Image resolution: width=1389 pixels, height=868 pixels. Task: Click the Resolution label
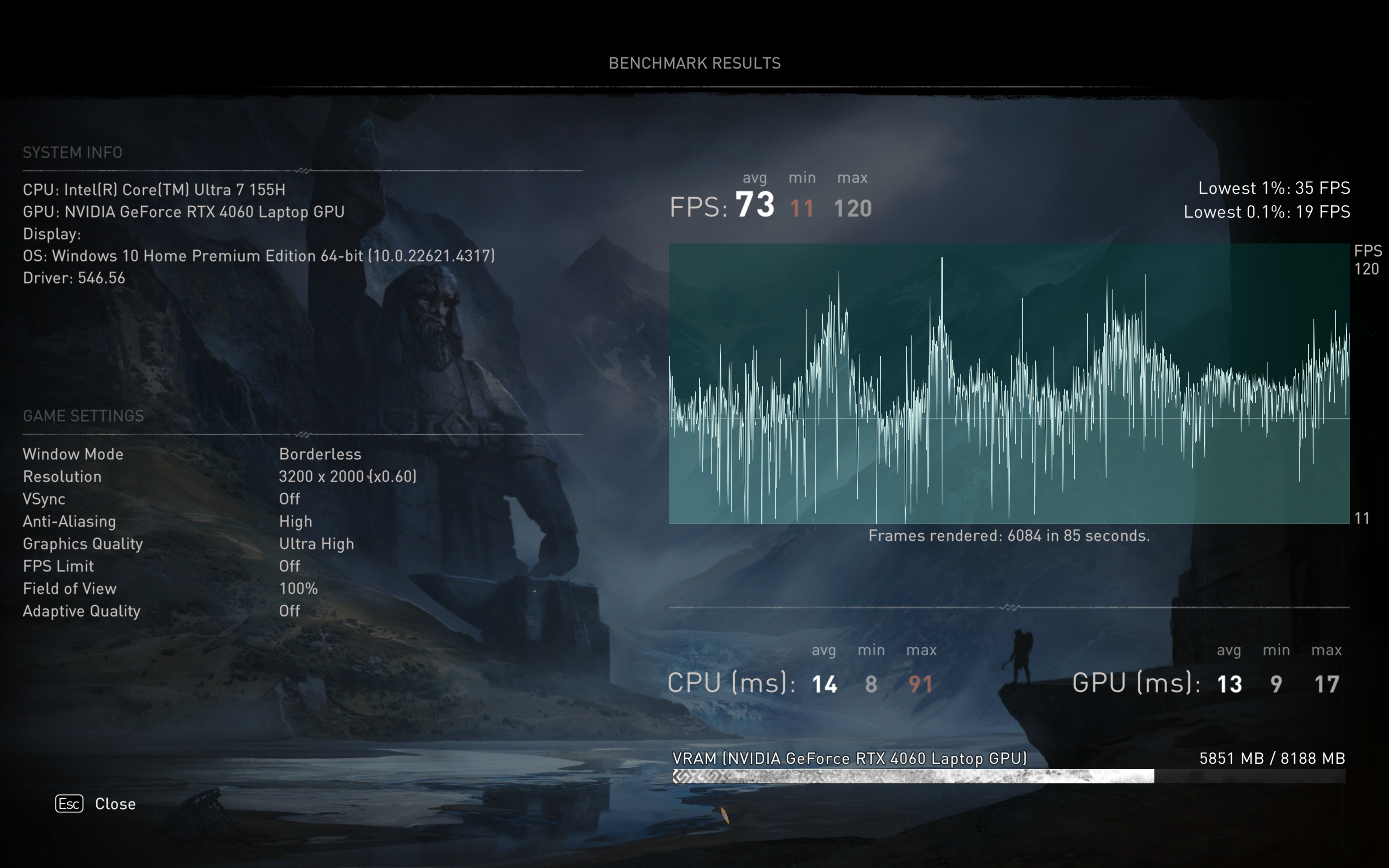(62, 477)
